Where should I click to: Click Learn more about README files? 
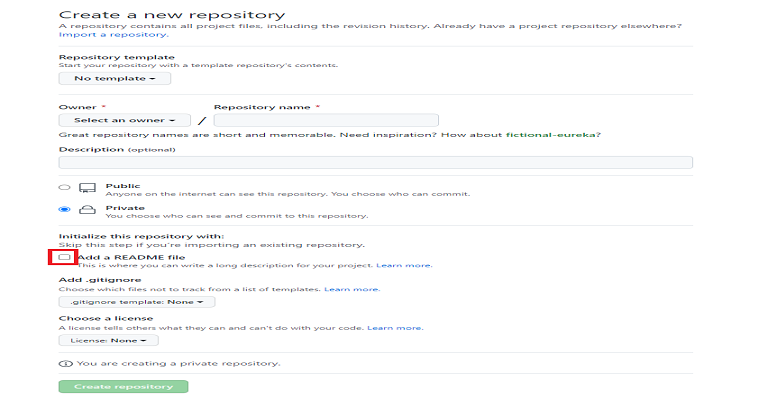click(404, 265)
